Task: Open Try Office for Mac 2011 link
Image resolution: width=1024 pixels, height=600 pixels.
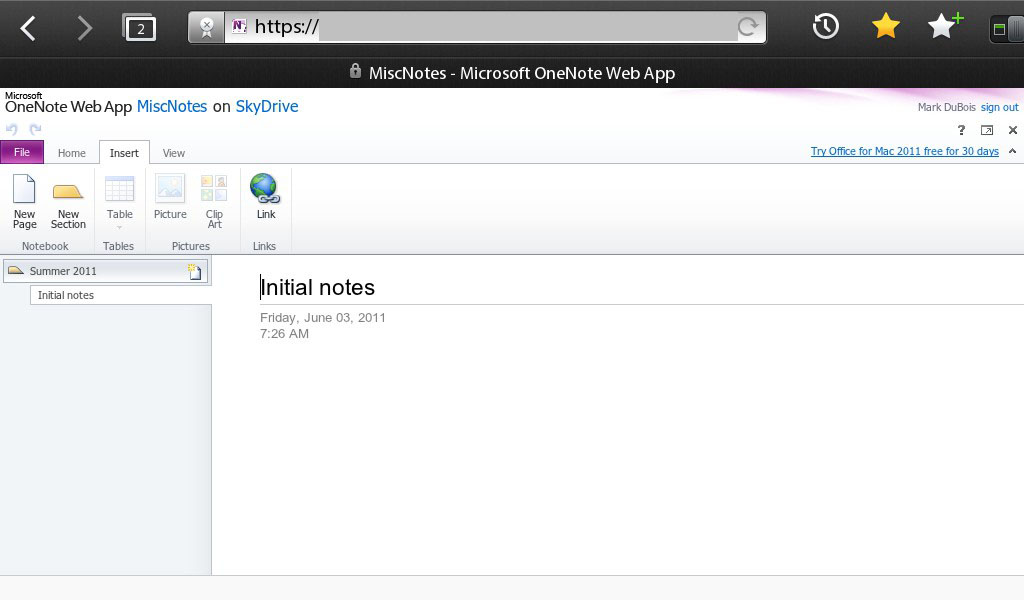Action: coord(904,151)
